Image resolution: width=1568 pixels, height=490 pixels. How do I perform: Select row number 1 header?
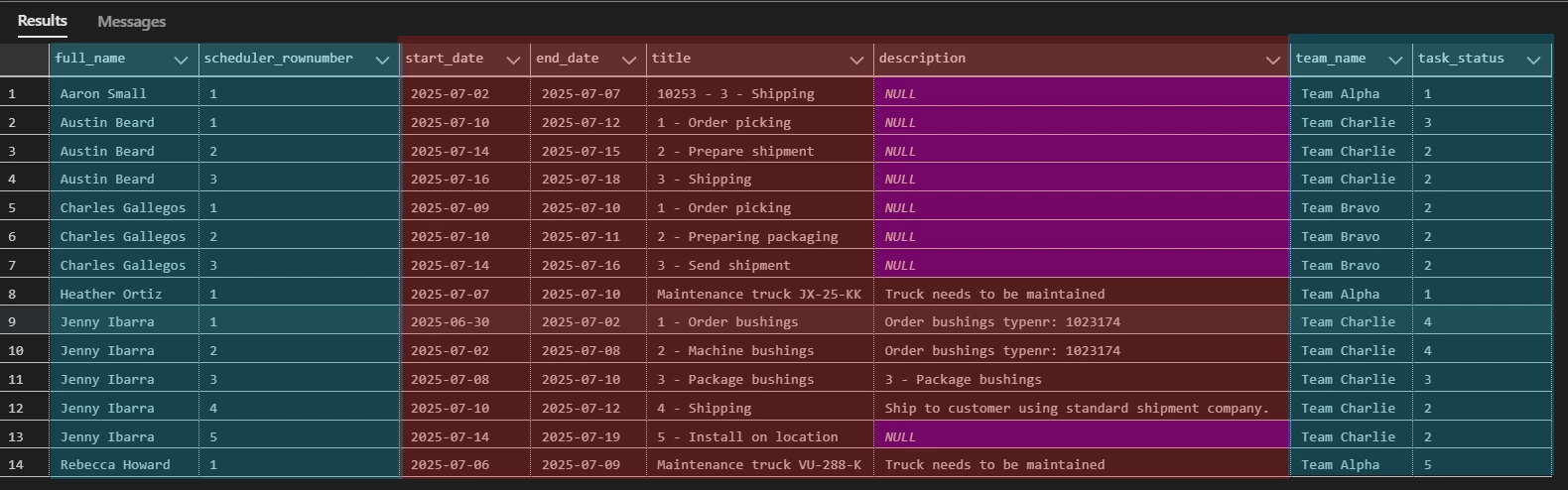pos(25,93)
